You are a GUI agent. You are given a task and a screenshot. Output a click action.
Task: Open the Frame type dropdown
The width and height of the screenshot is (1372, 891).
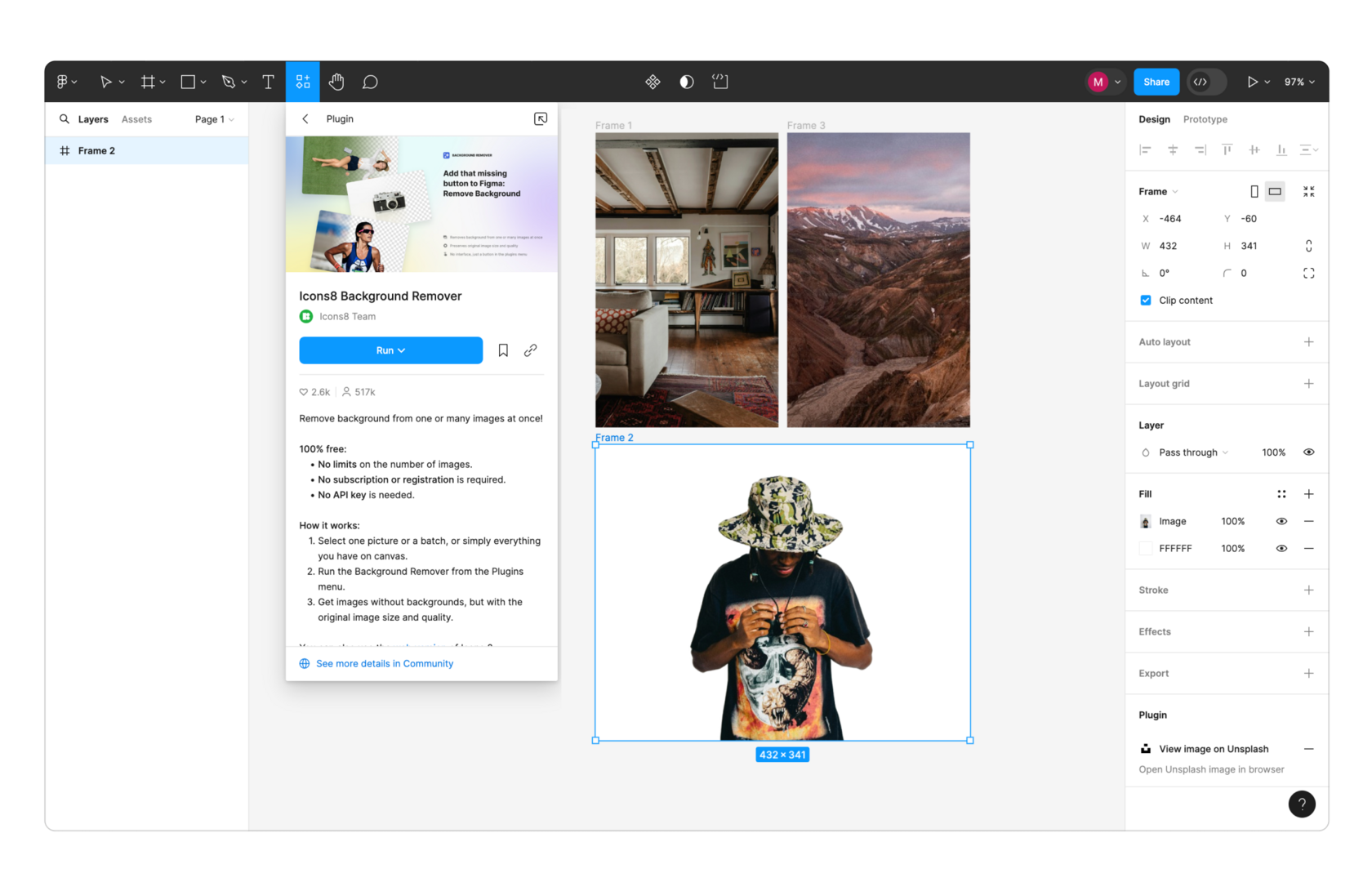pyautogui.click(x=1158, y=192)
